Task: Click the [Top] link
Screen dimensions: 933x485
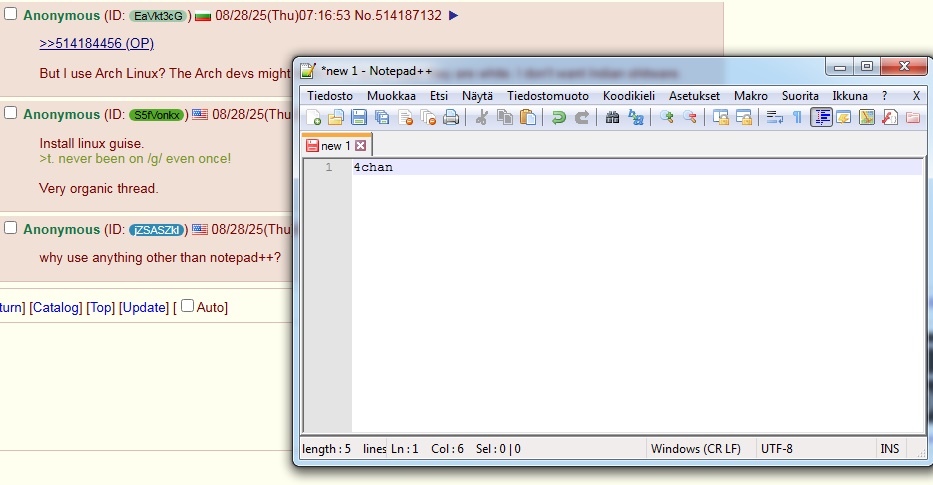Action: (x=101, y=307)
